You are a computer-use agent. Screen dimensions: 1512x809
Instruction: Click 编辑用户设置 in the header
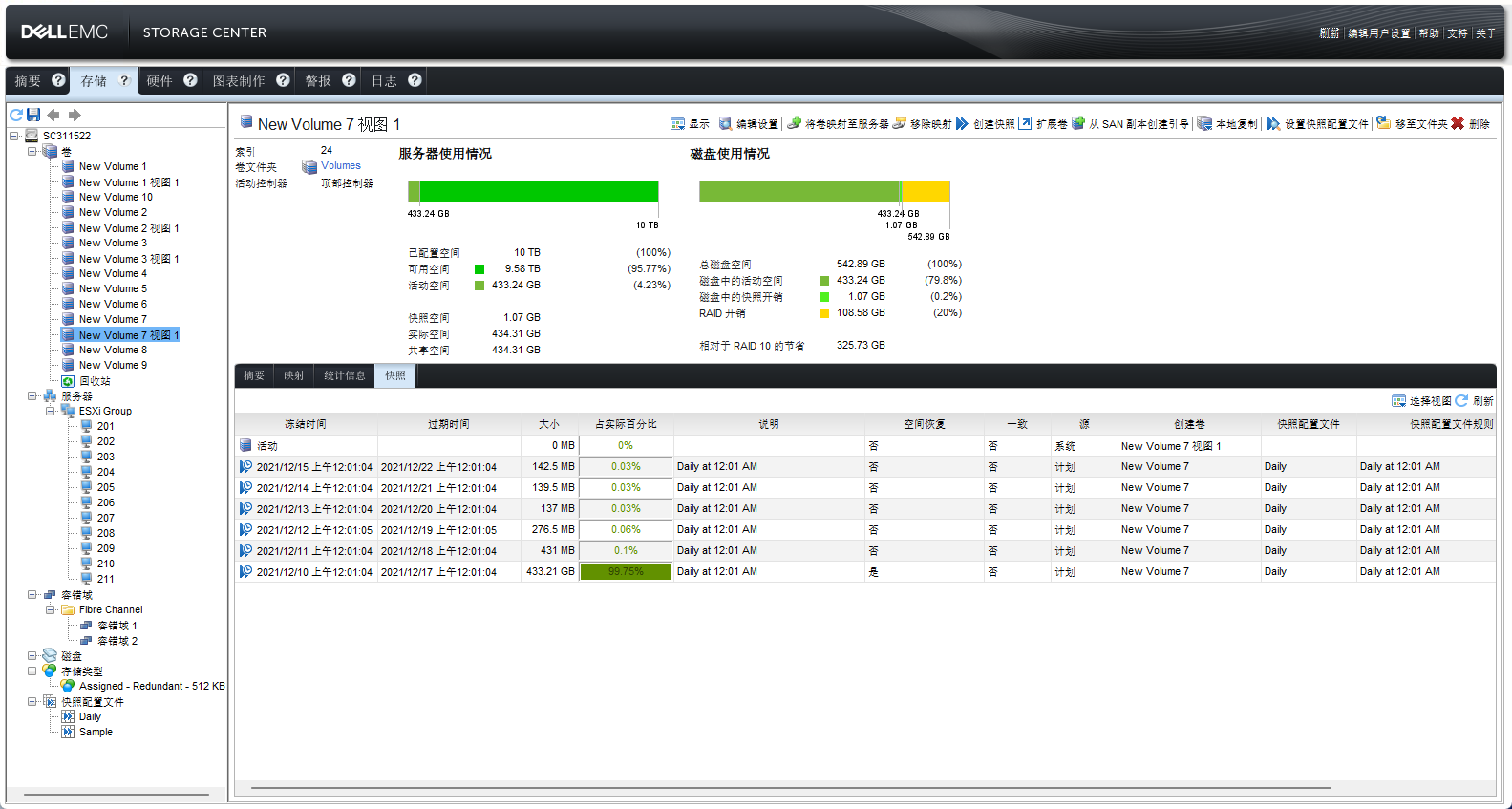pos(1378,33)
